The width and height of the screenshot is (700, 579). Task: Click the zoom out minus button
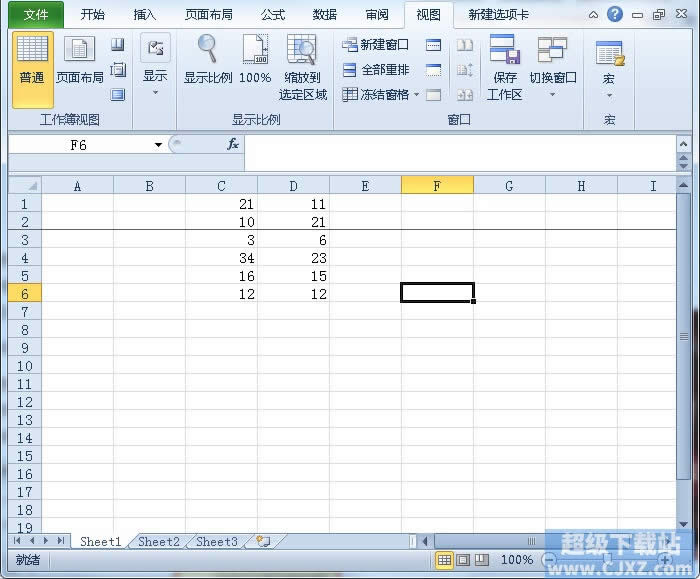point(550,559)
